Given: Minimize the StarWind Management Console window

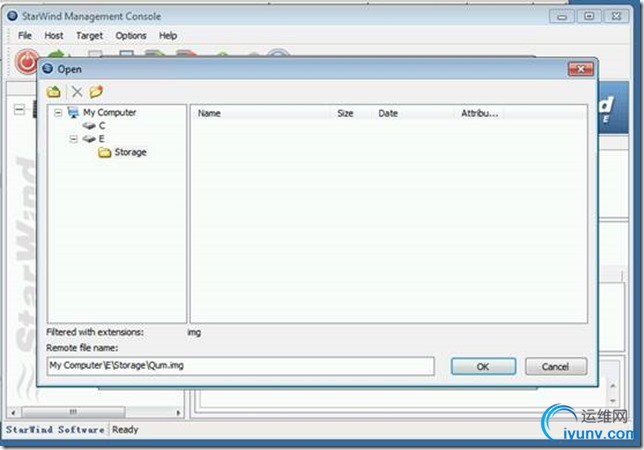Looking at the screenshot, I should pos(562,16).
